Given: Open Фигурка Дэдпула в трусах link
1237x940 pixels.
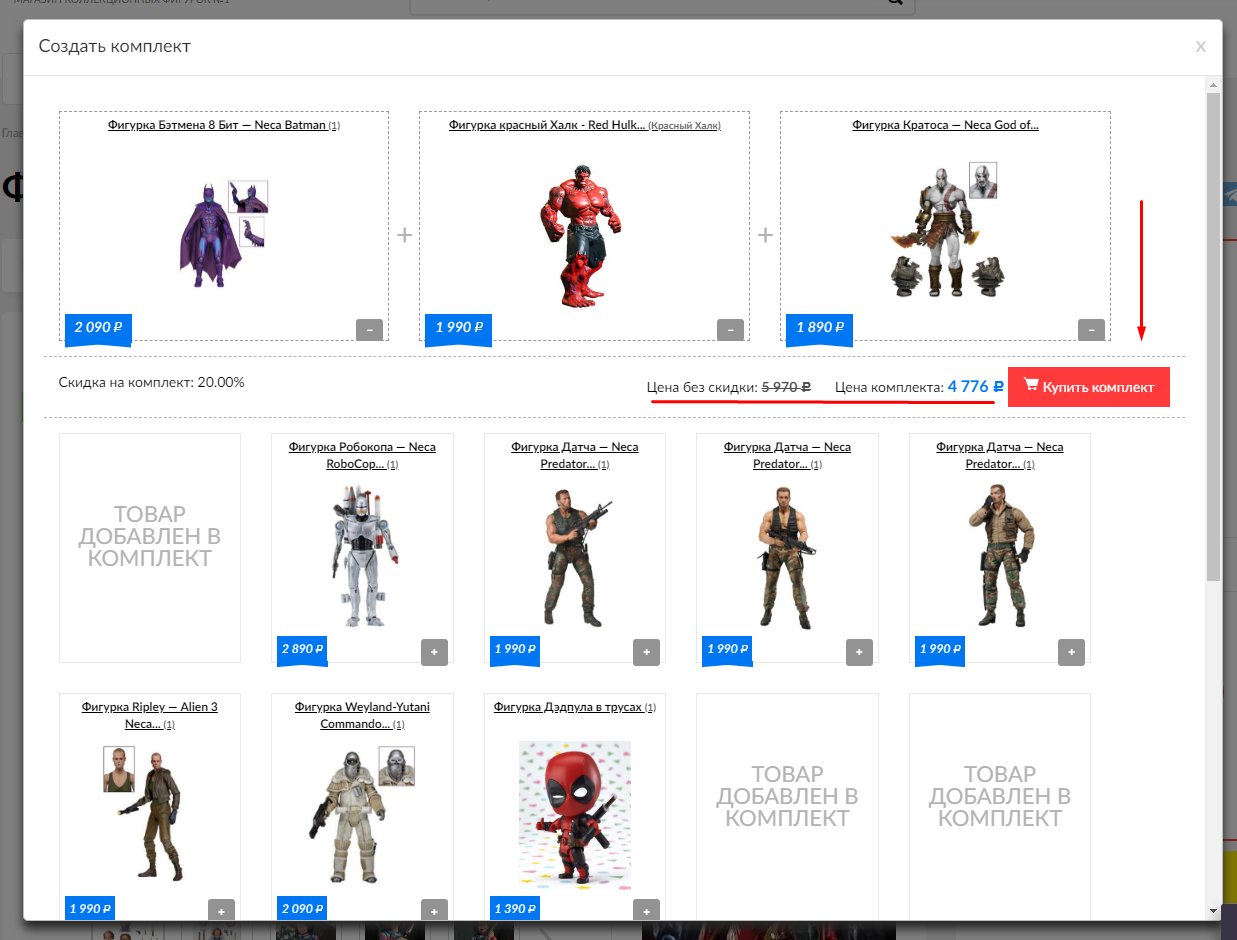Looking at the screenshot, I should (568, 707).
